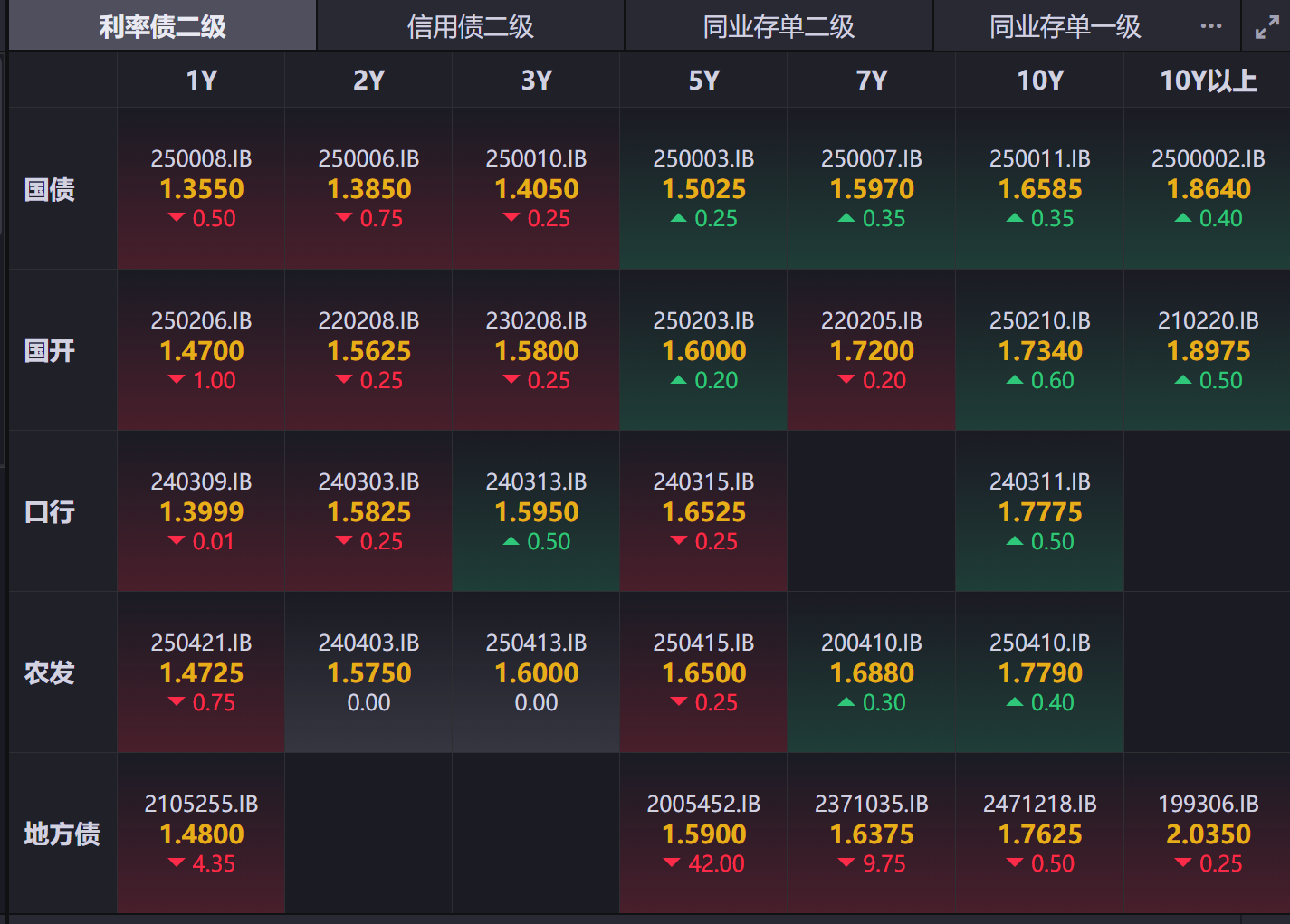Open bond 240315.IB cell
The width and height of the screenshot is (1290, 924).
pos(703,511)
